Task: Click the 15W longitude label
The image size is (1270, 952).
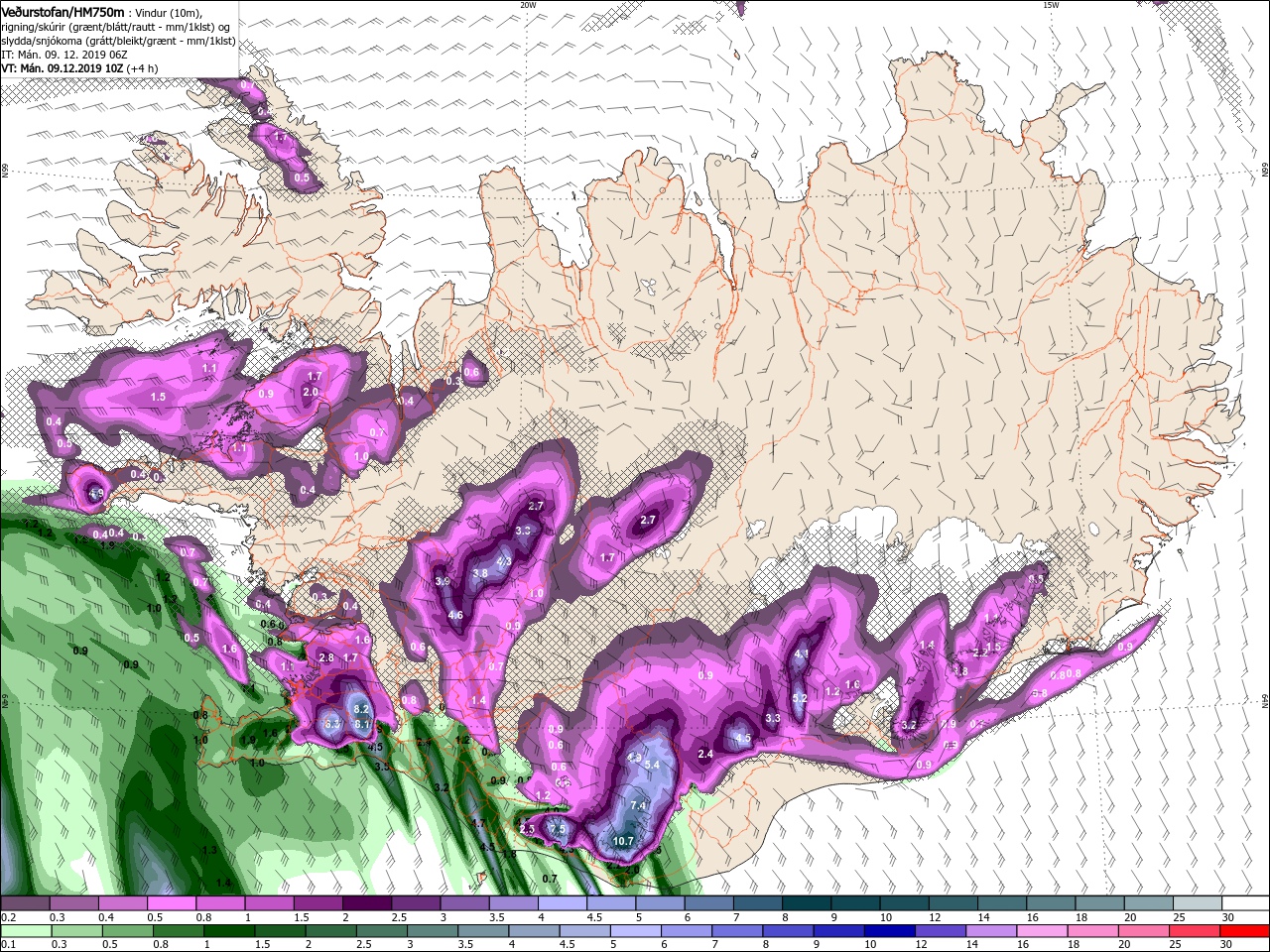Action: [x=1050, y=5]
